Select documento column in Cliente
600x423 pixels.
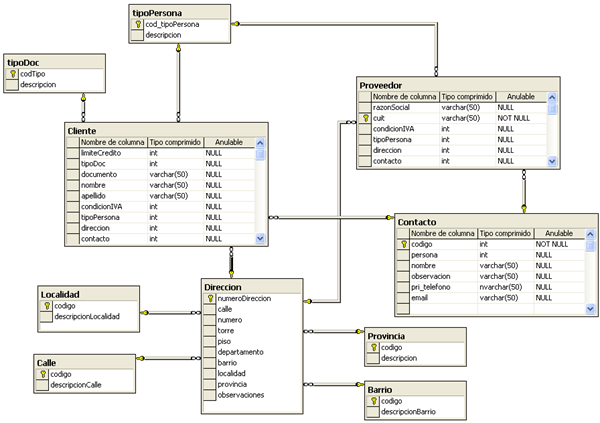[160, 175]
